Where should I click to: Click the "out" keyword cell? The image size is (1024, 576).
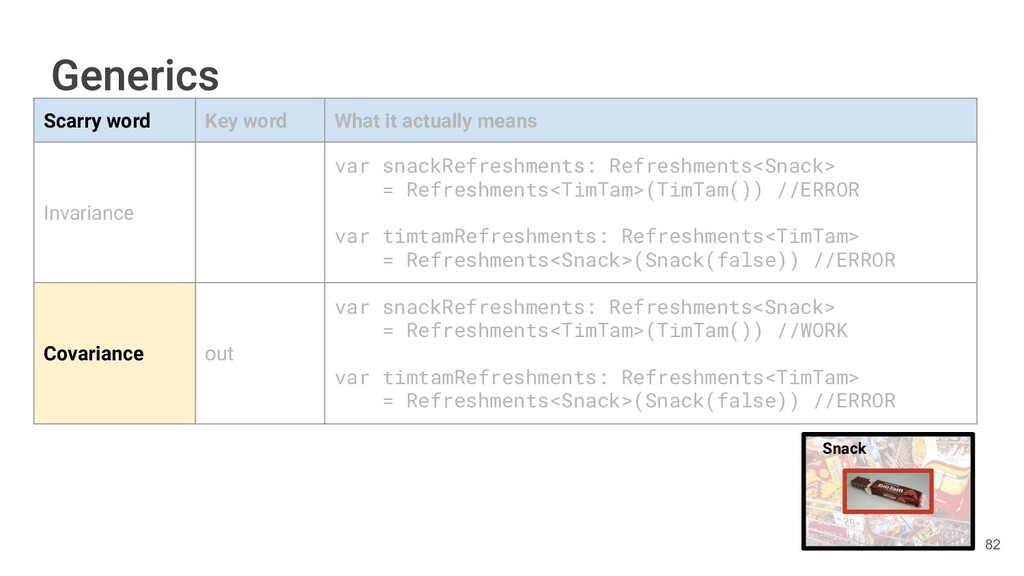tap(219, 354)
